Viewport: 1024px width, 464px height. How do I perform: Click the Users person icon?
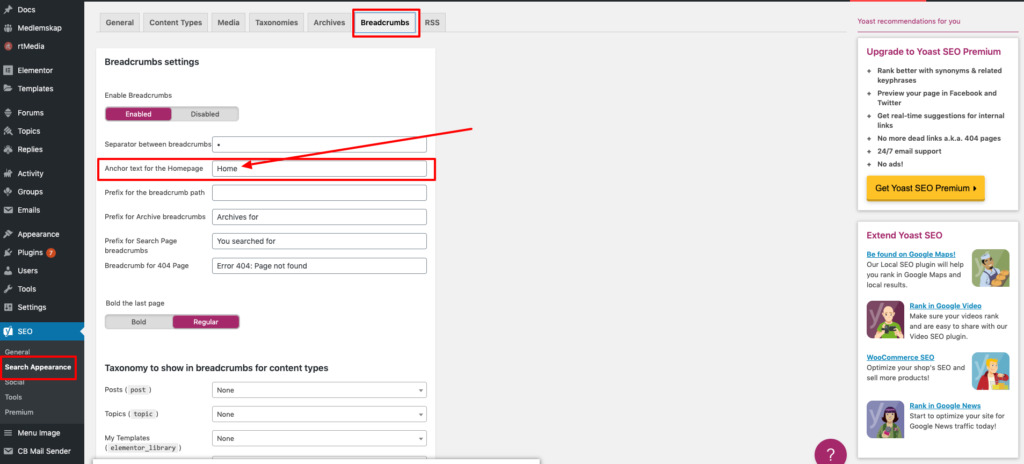(x=8, y=271)
